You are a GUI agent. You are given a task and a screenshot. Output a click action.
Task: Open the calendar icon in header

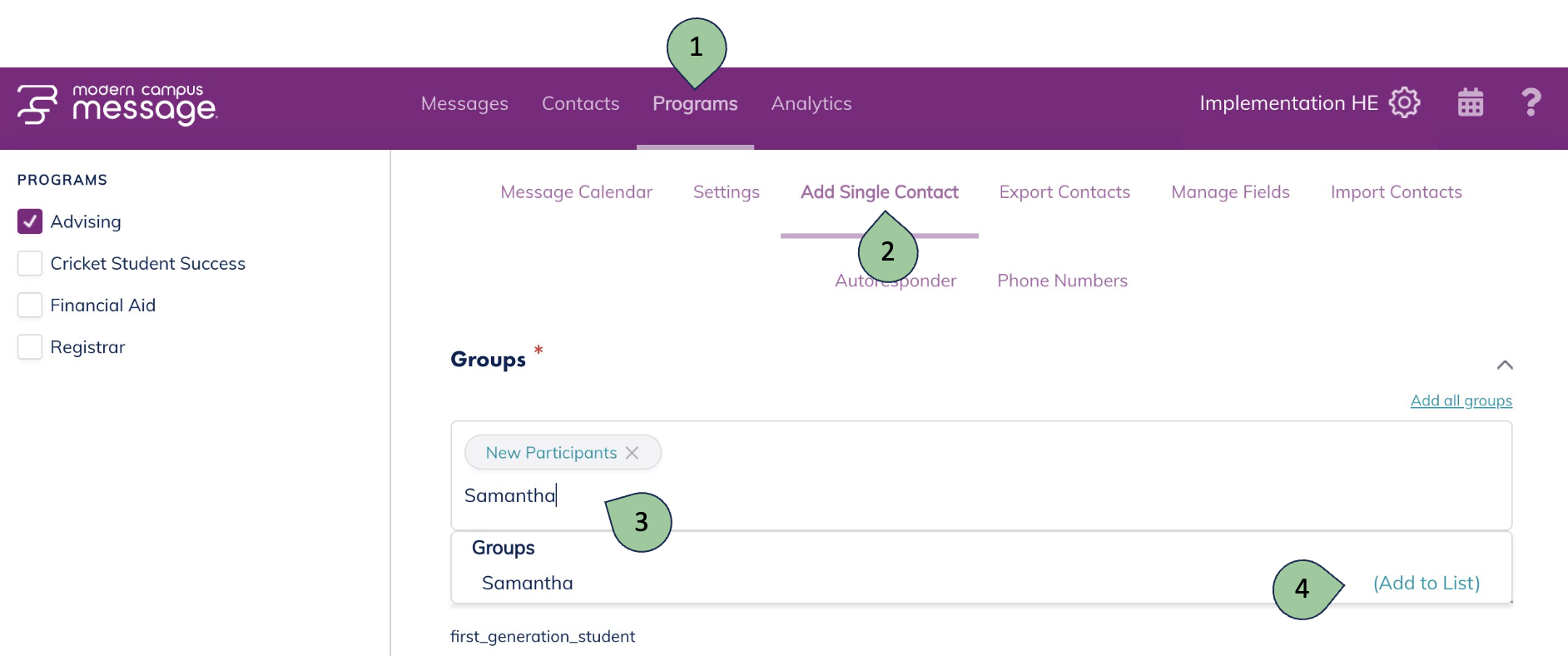tap(1470, 102)
